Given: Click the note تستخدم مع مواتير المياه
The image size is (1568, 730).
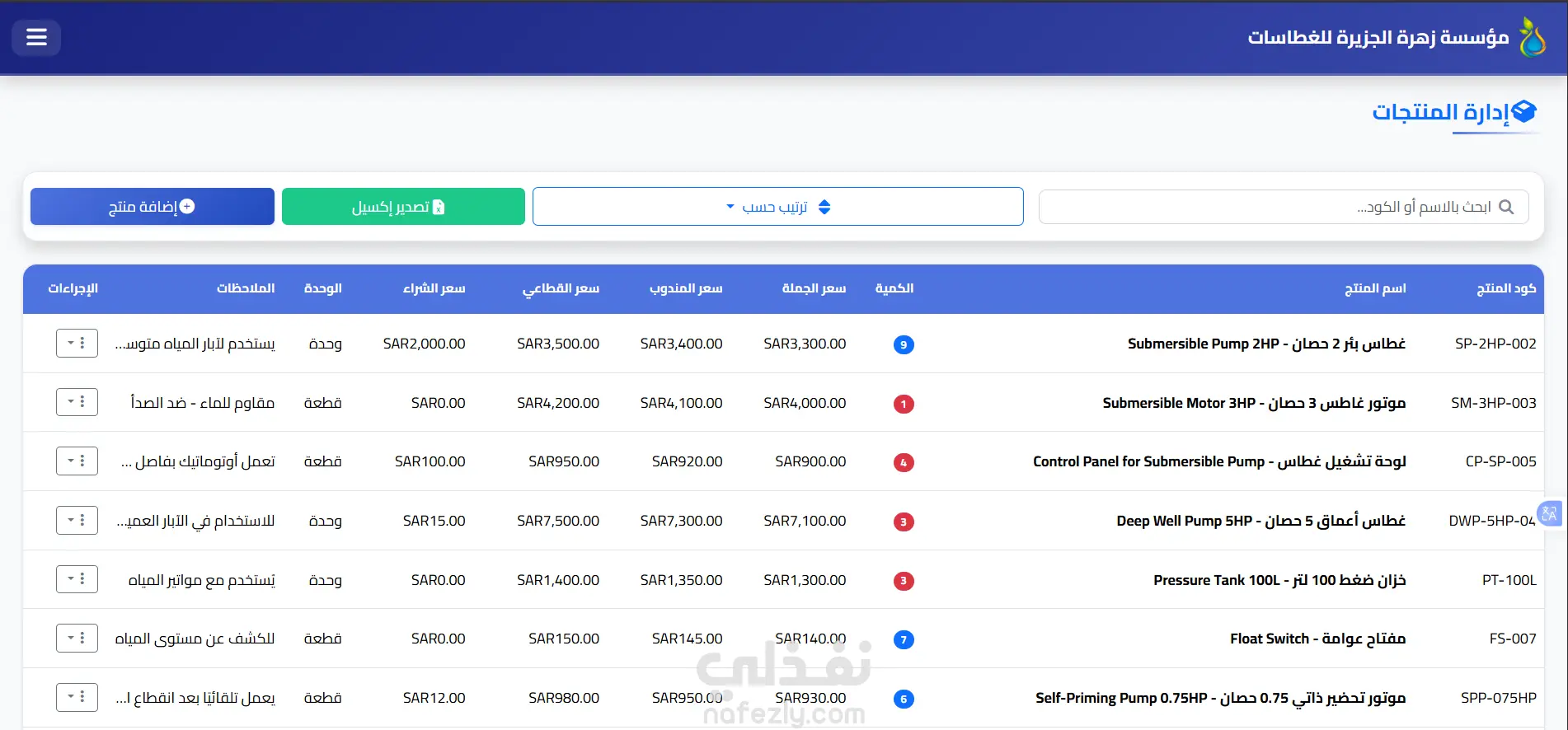Looking at the screenshot, I should click(202, 580).
